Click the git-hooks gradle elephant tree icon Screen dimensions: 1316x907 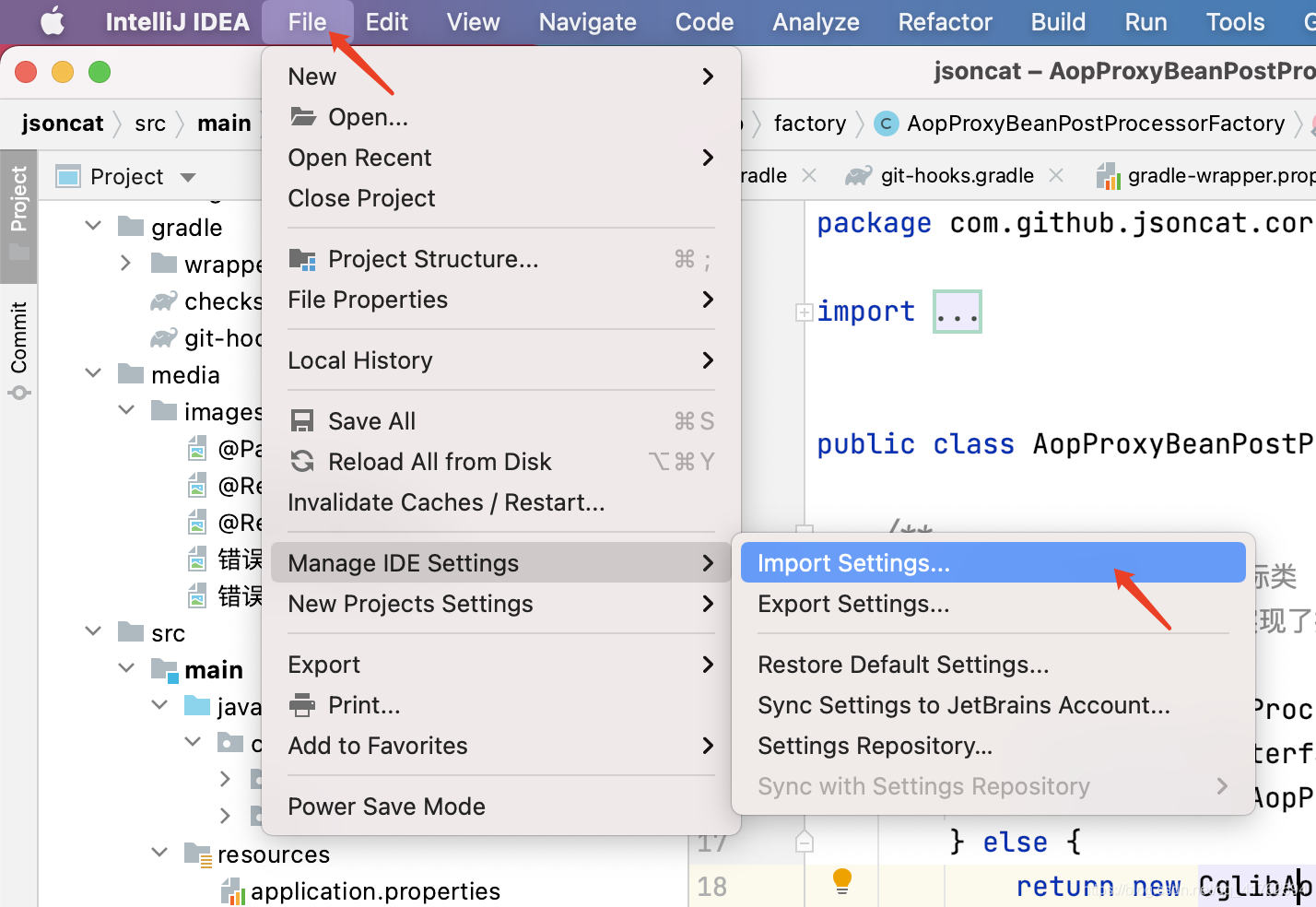(x=164, y=338)
